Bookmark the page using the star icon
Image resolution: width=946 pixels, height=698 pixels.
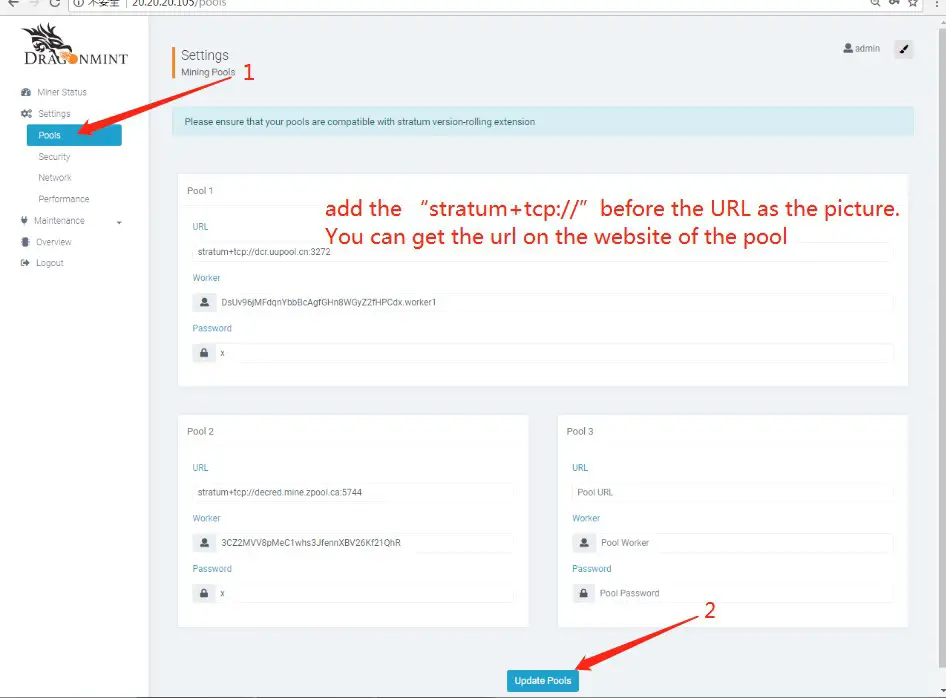click(912, 4)
